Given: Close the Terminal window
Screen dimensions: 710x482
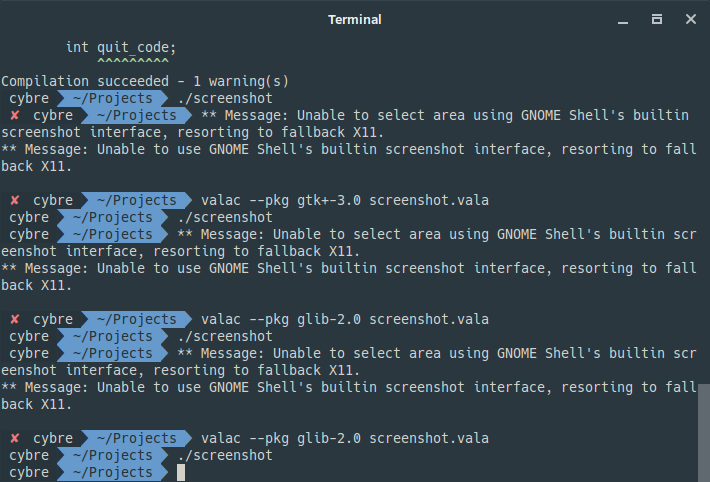Looking at the screenshot, I should [x=691, y=19].
